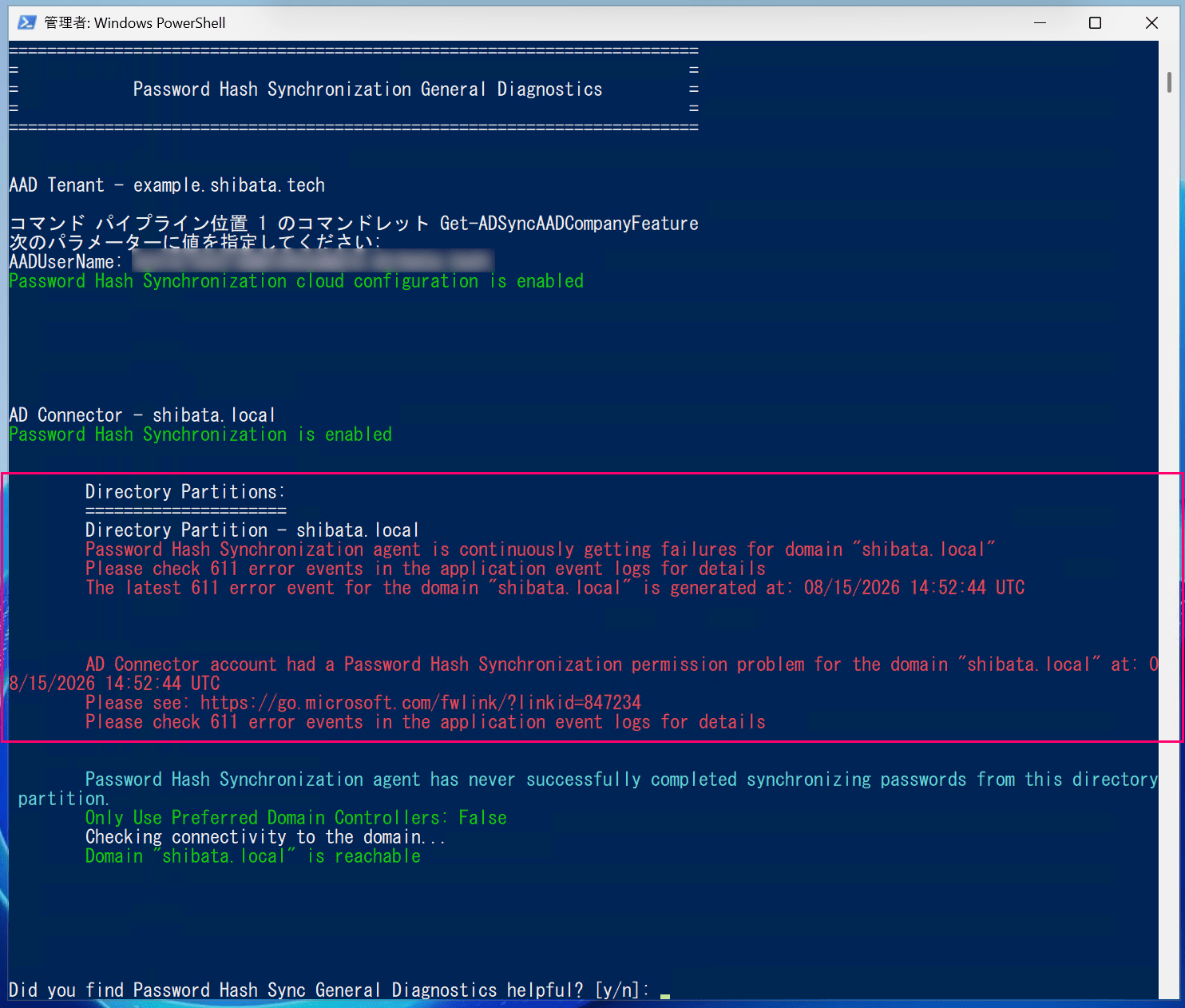Click the '次のパラメーターに値を指定してください:' line
The image size is (1185, 1008).
[x=195, y=242]
